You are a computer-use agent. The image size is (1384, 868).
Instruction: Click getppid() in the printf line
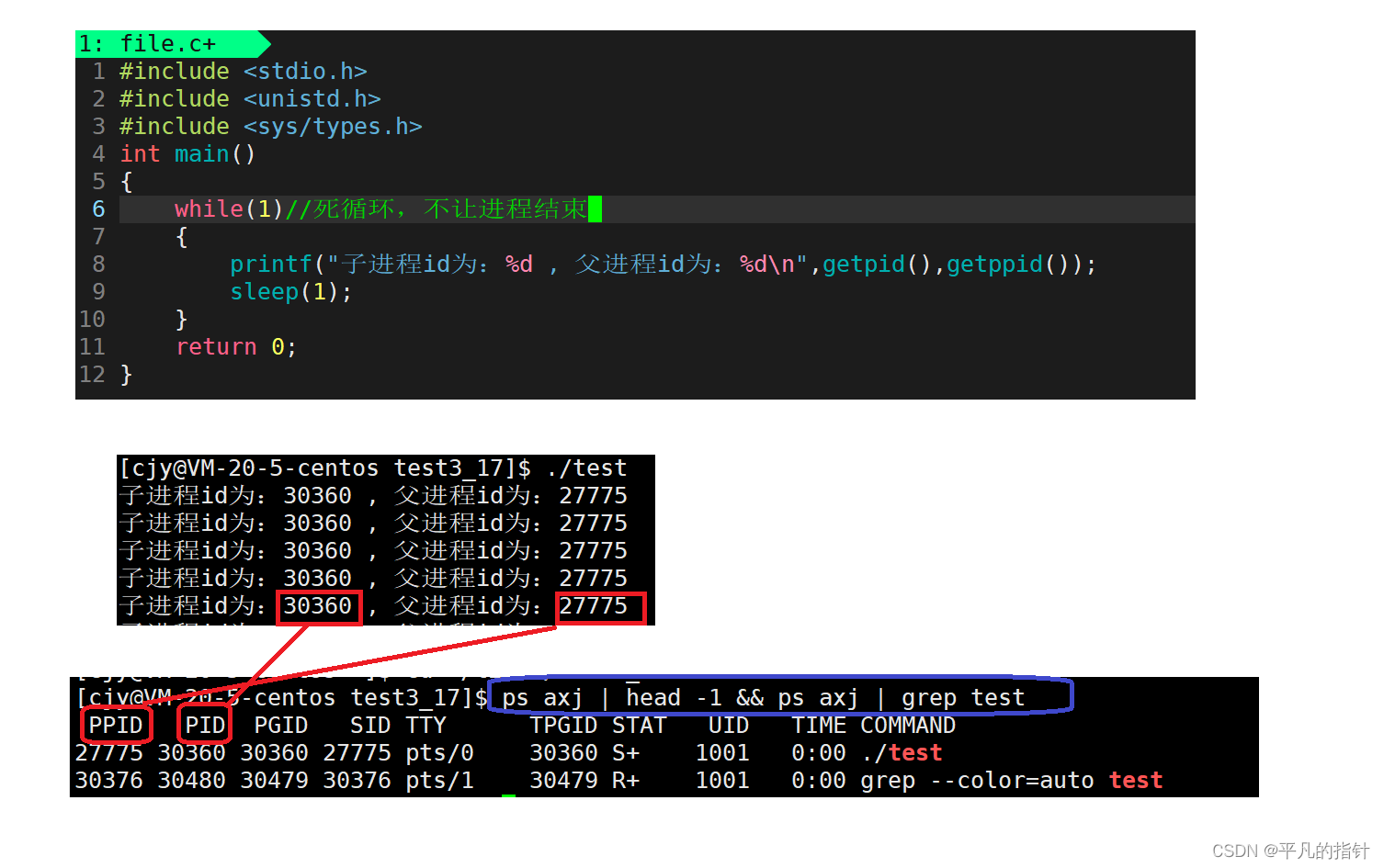pos(1008,264)
